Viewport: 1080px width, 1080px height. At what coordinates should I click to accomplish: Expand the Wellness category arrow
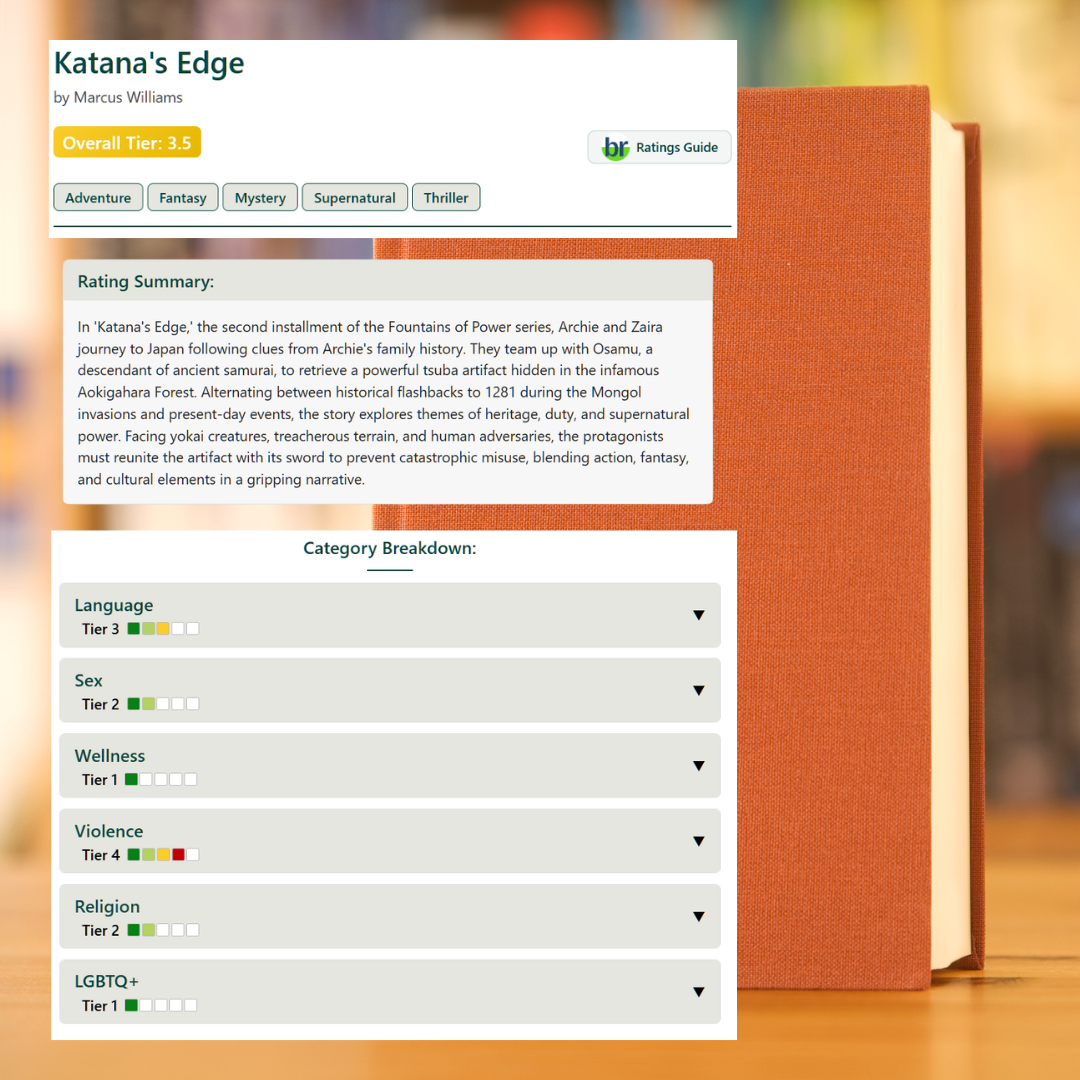pos(699,766)
